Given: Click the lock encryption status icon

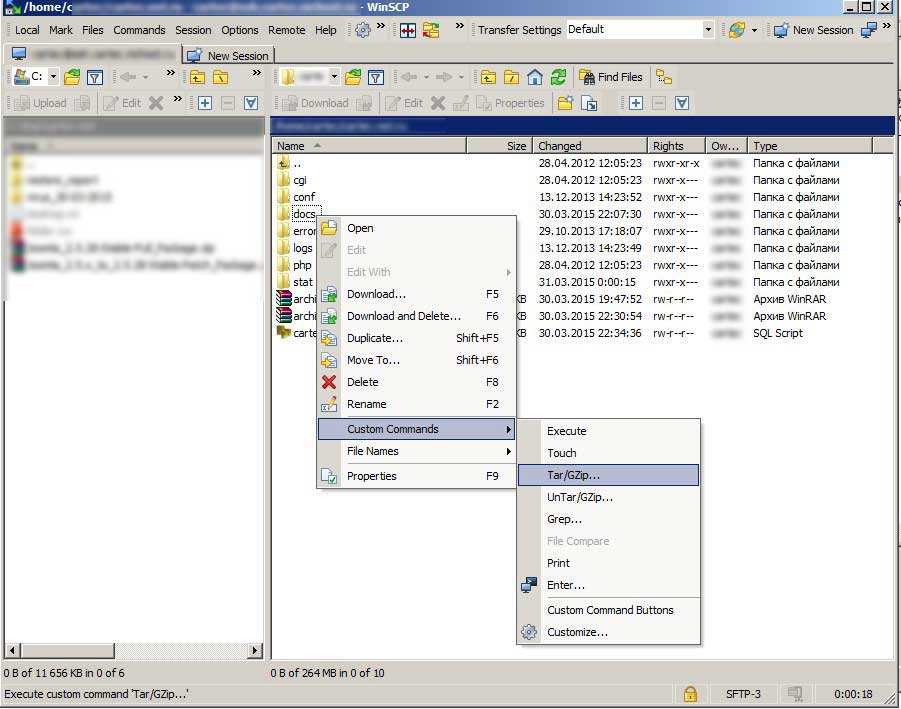Looking at the screenshot, I should point(690,694).
